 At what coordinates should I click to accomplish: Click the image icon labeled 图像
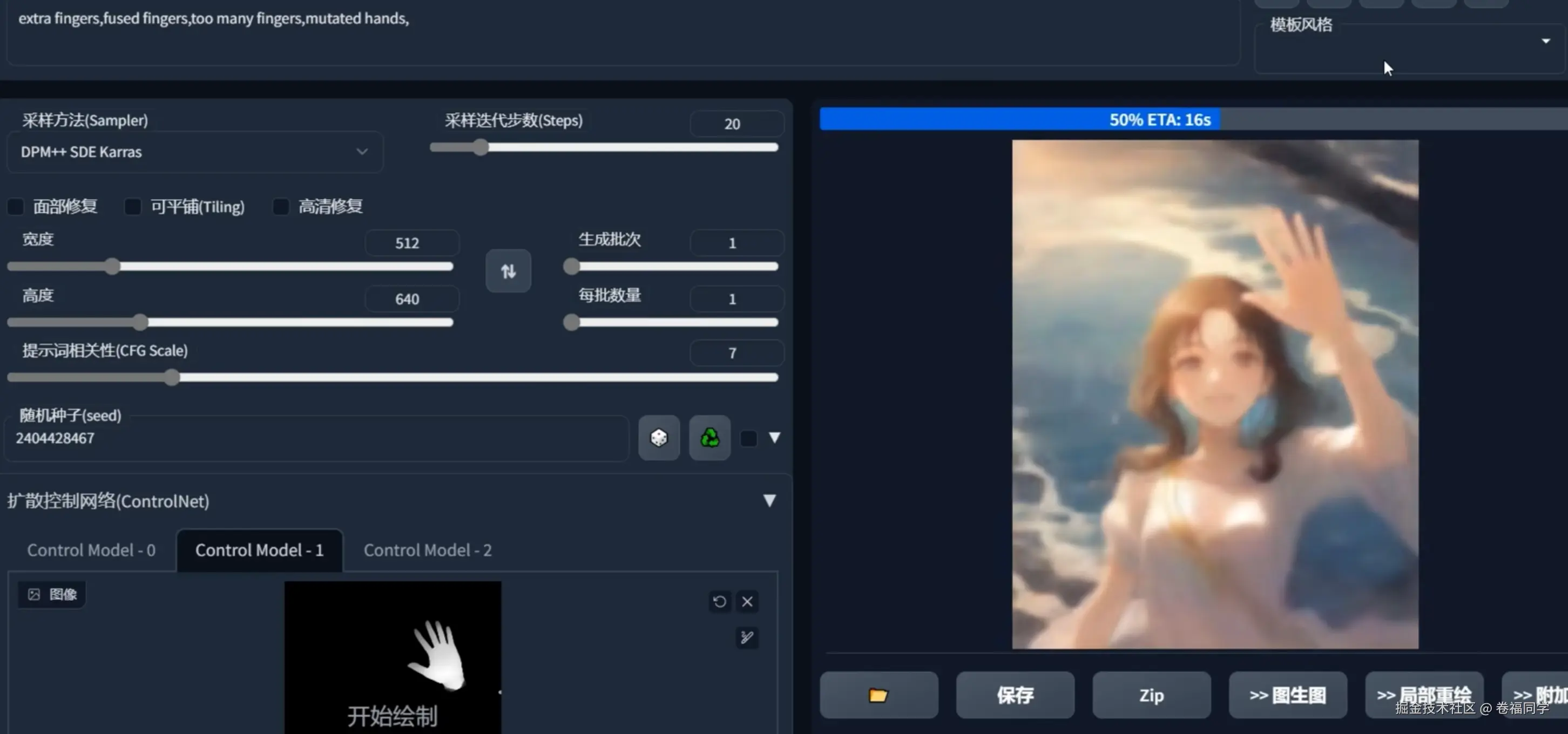pyautogui.click(x=52, y=594)
